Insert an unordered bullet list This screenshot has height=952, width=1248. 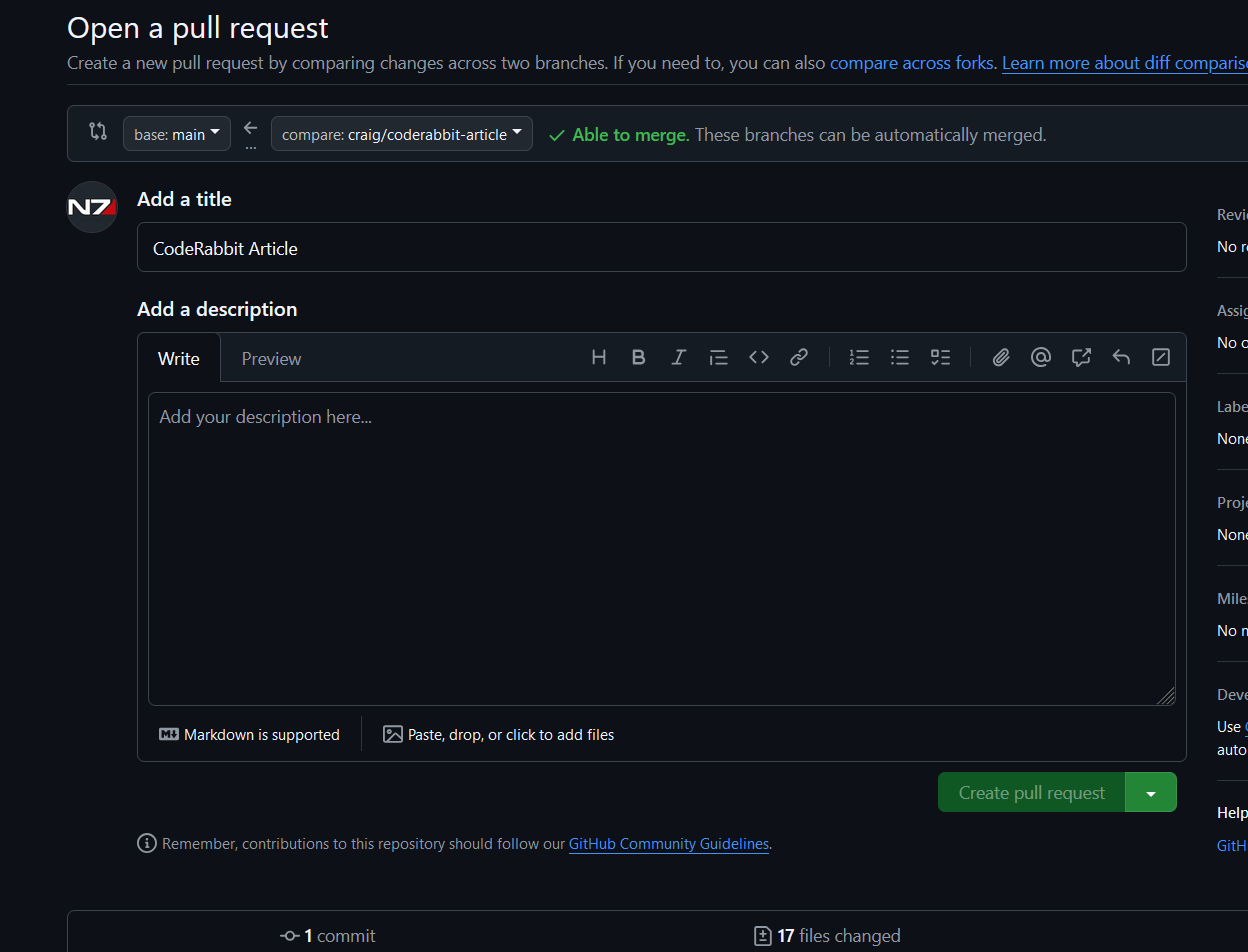point(900,357)
